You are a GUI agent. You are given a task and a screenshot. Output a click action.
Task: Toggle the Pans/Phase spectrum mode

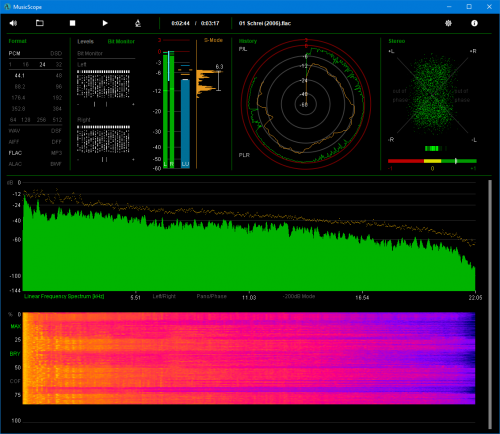tap(211, 296)
